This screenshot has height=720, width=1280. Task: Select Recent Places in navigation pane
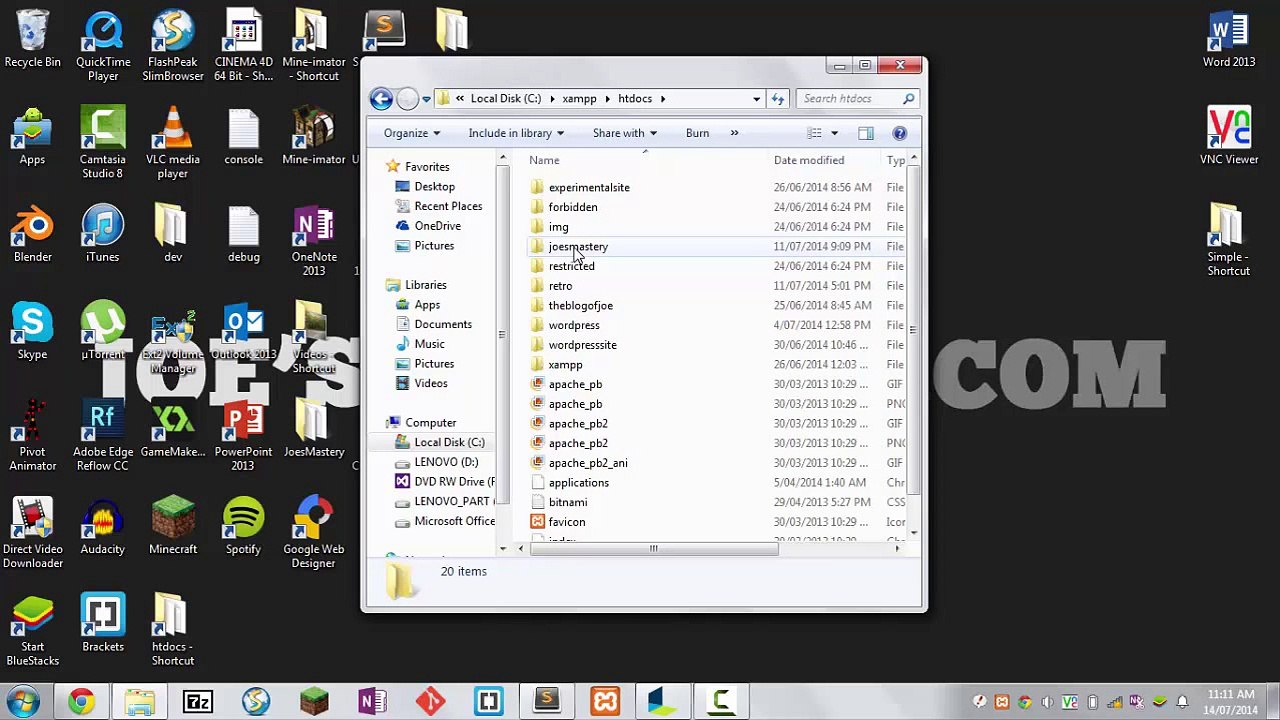[448, 206]
